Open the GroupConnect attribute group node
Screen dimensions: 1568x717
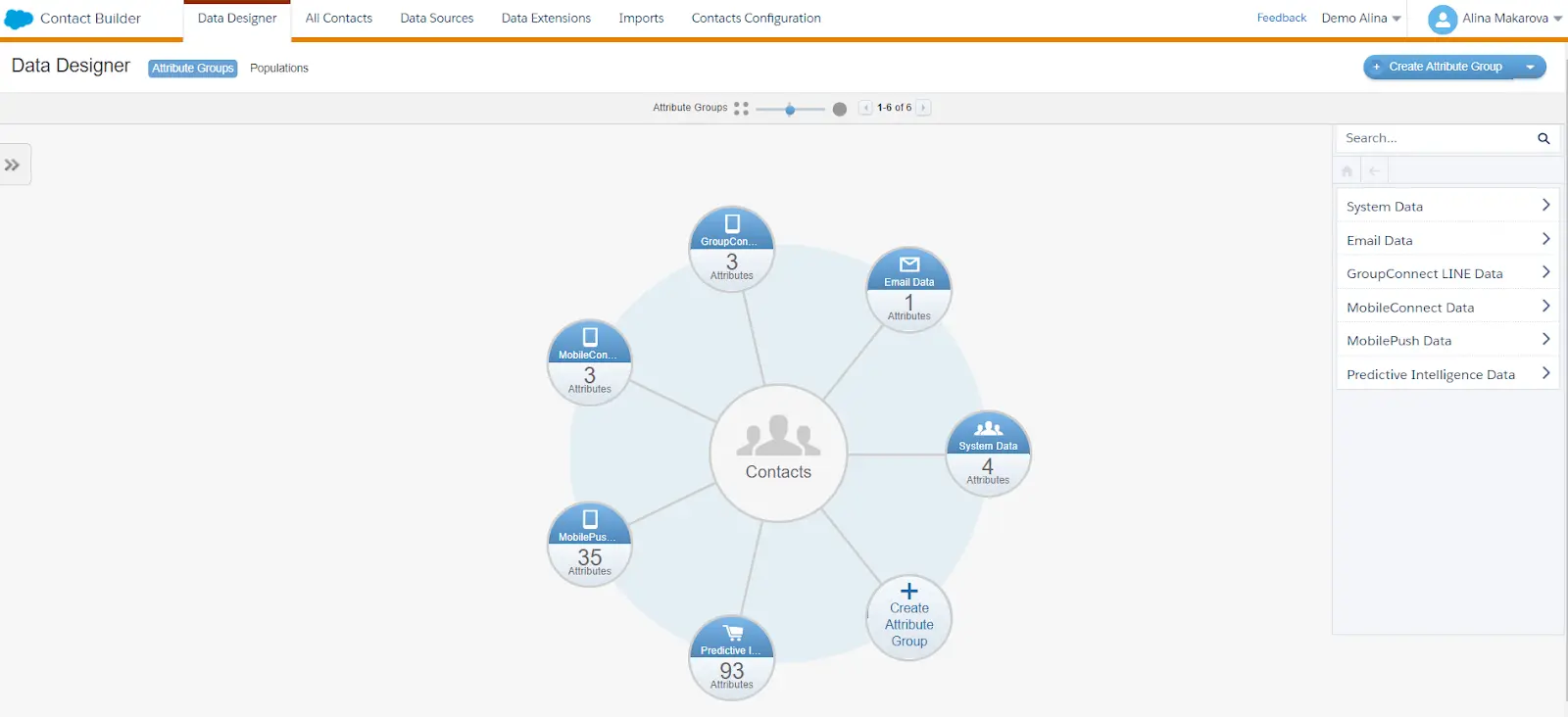731,249
